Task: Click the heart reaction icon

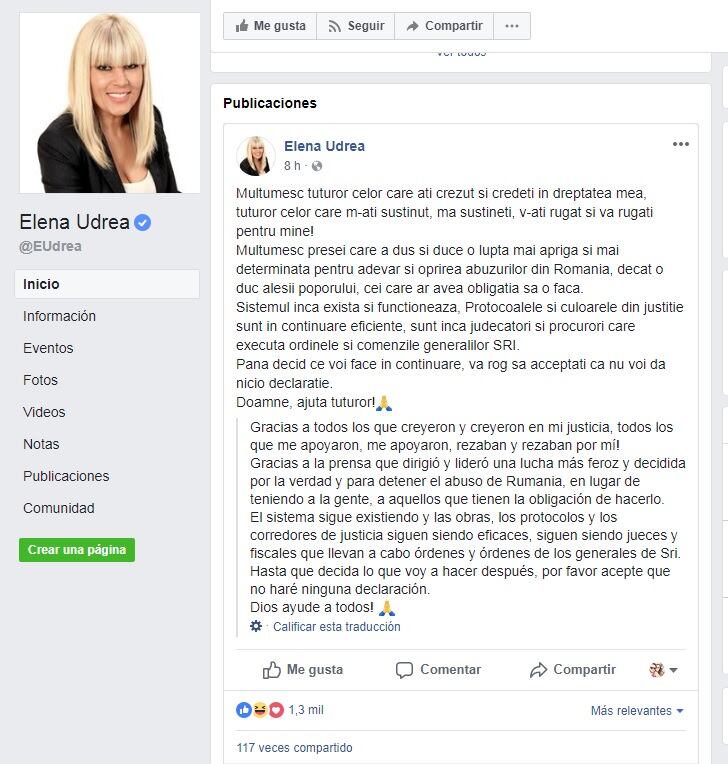Action: coord(276,710)
